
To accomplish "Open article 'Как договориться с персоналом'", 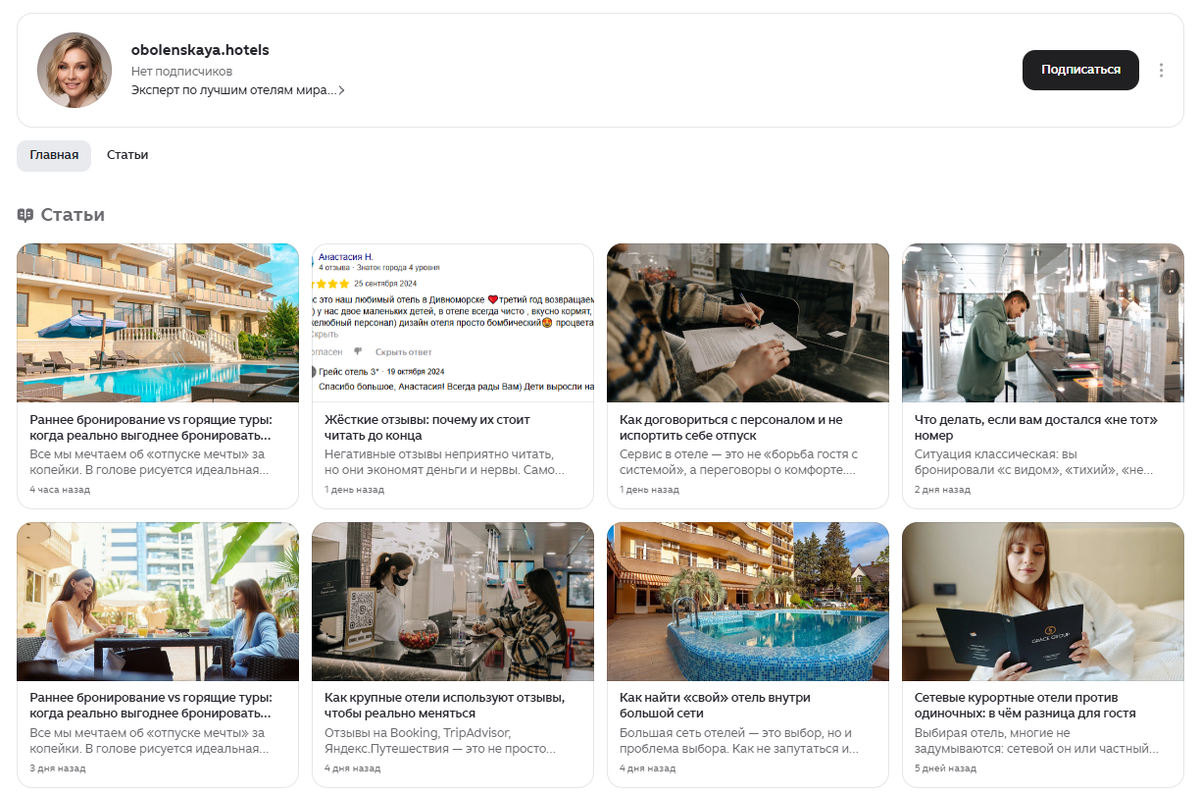I will tap(731, 428).
